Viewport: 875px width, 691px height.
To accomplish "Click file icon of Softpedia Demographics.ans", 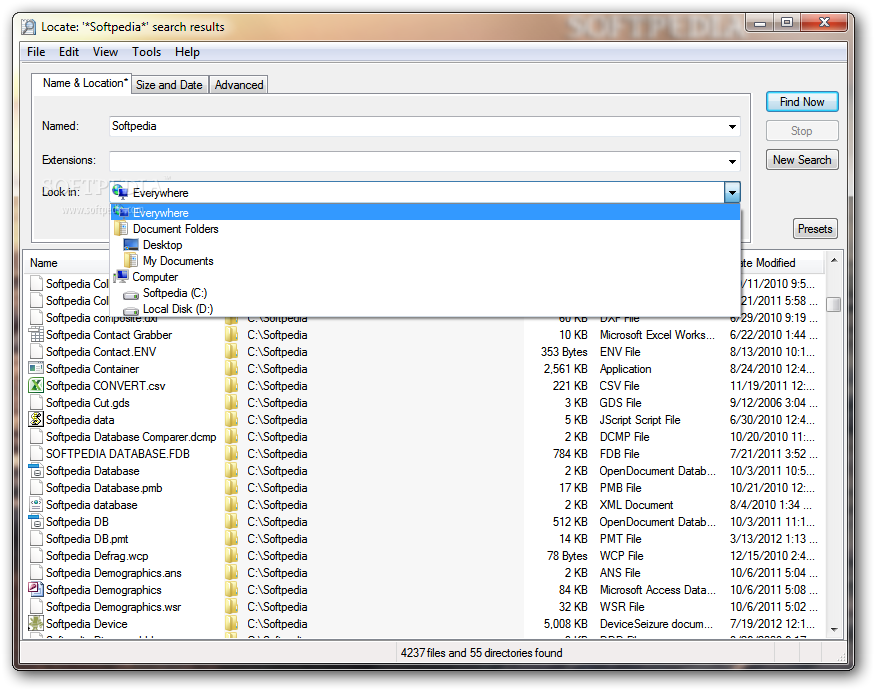I will tap(36, 573).
